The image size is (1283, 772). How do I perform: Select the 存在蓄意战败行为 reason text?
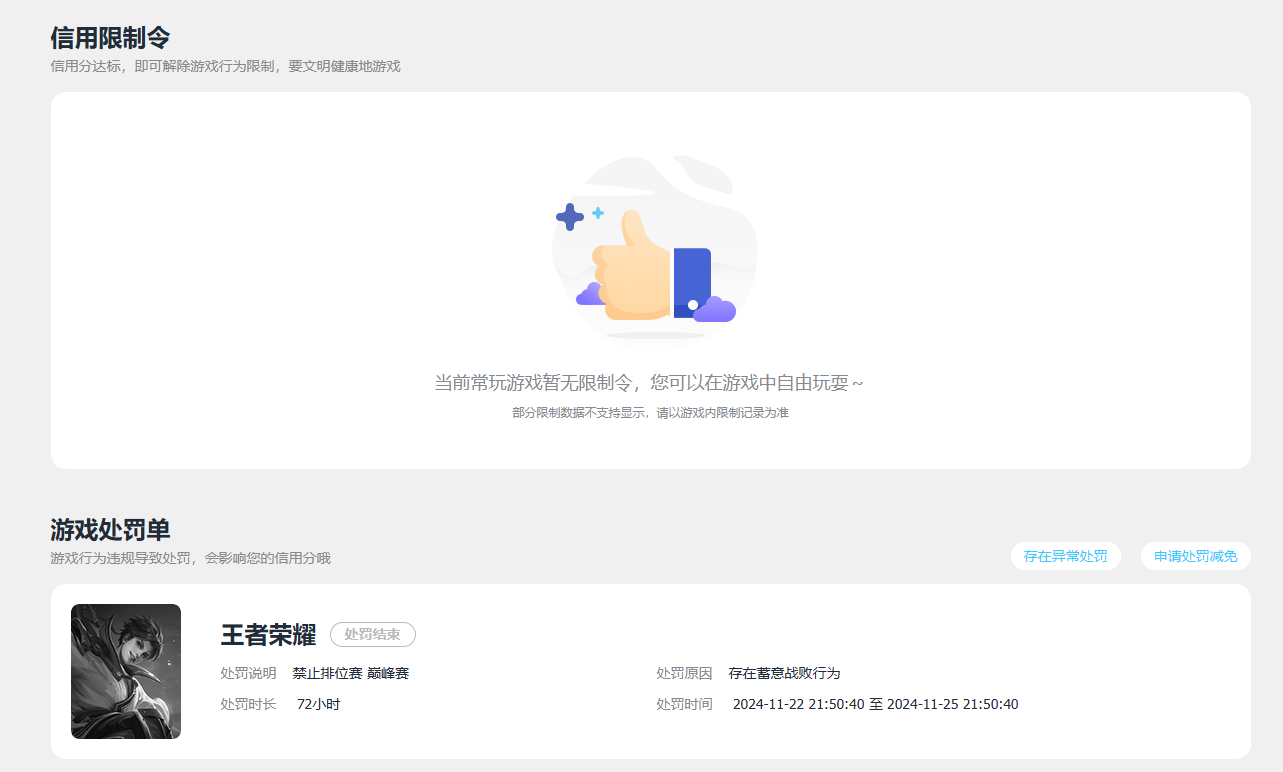coord(784,673)
